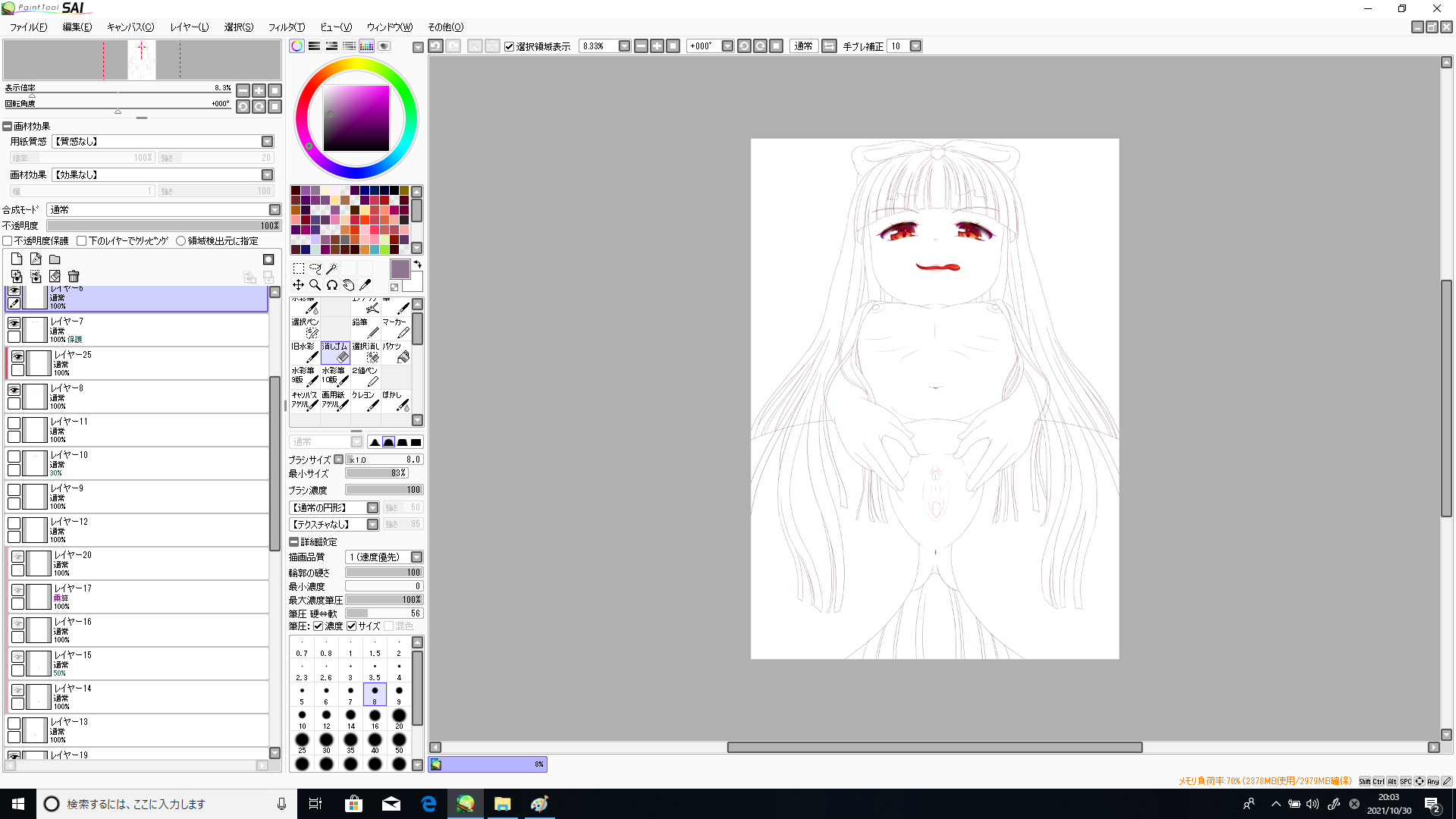The image size is (1456, 819).
Task: Select brush size preset 10
Action: tap(302, 719)
